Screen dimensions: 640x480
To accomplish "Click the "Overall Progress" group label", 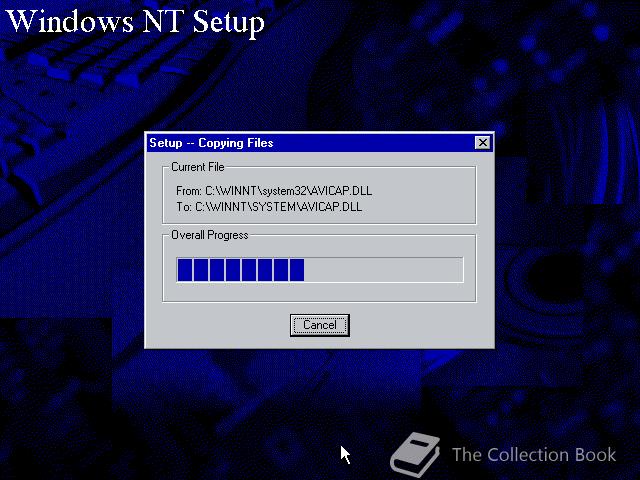I will (x=209, y=235).
